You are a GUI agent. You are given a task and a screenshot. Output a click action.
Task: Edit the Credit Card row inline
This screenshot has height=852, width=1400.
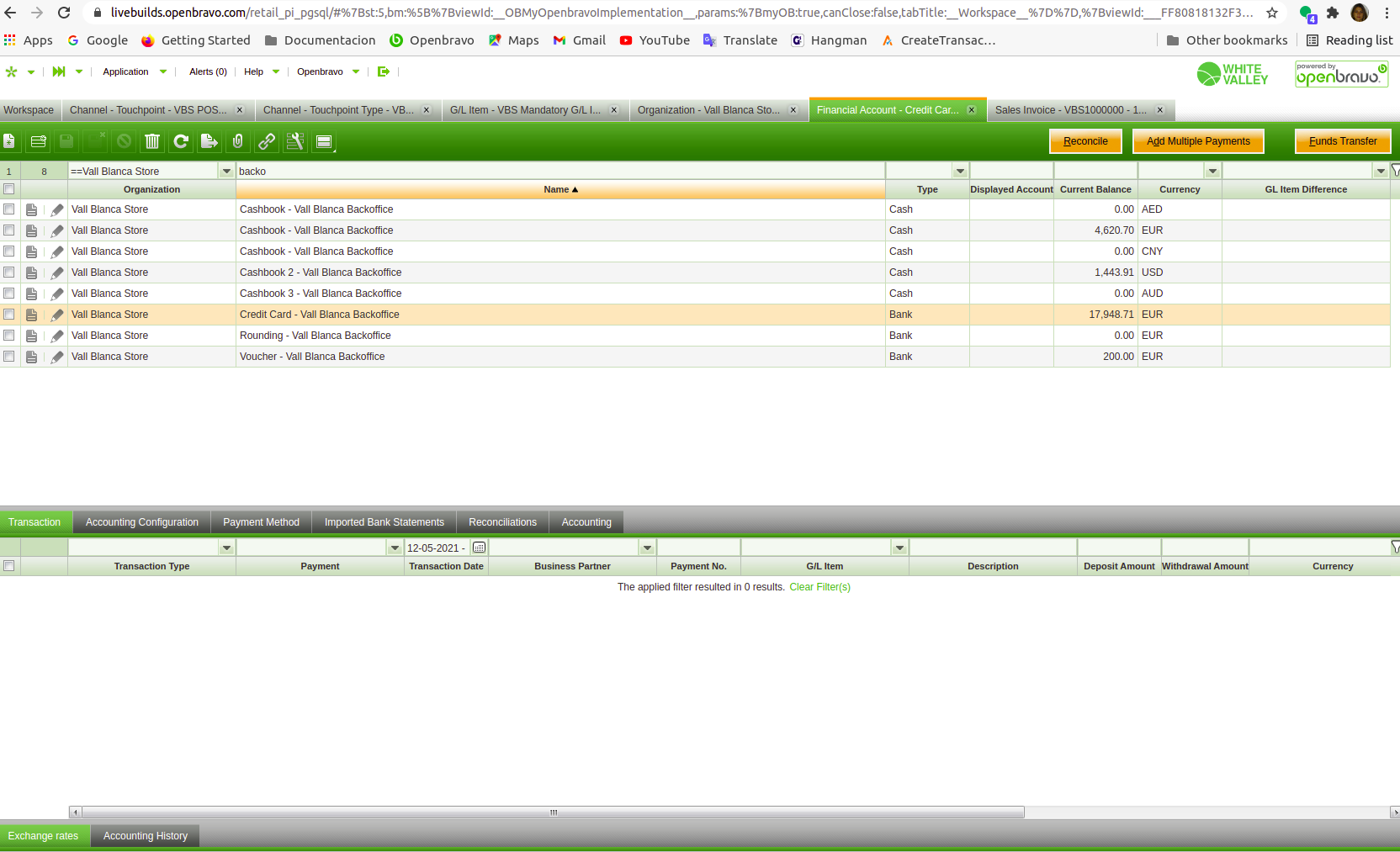[x=57, y=315]
